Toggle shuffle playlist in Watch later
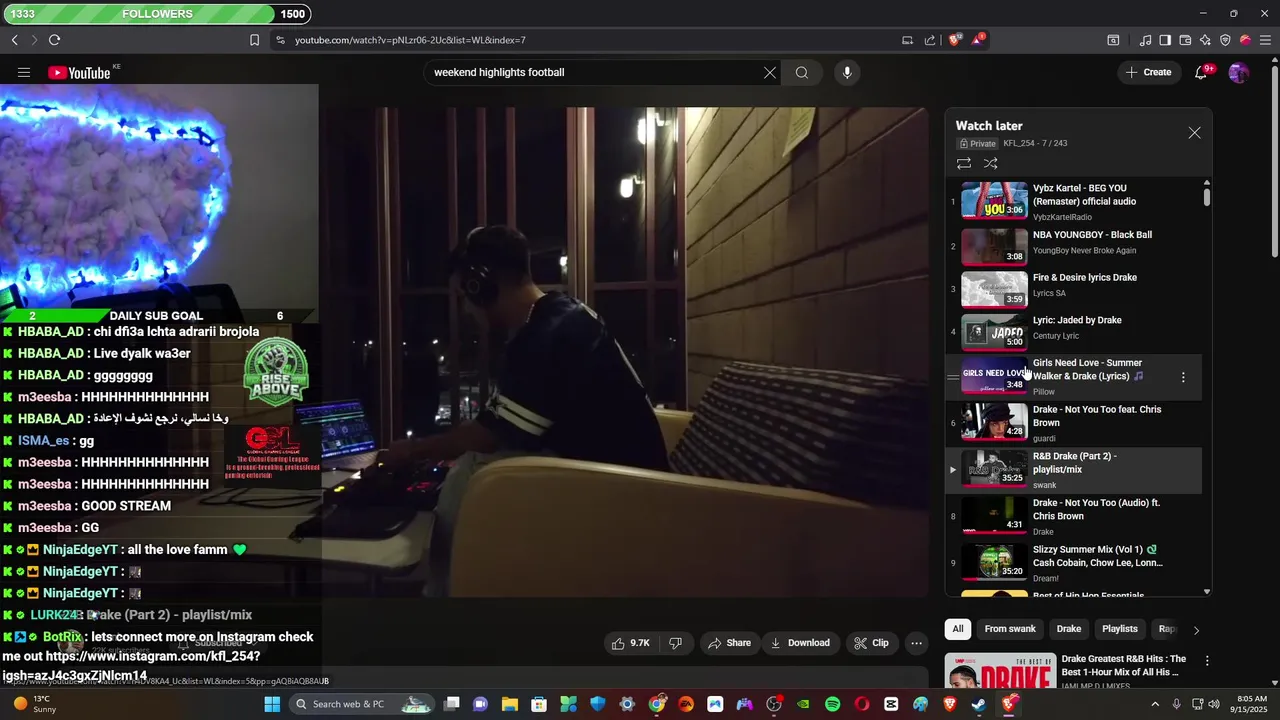The width and height of the screenshot is (1280, 720). tap(991, 163)
